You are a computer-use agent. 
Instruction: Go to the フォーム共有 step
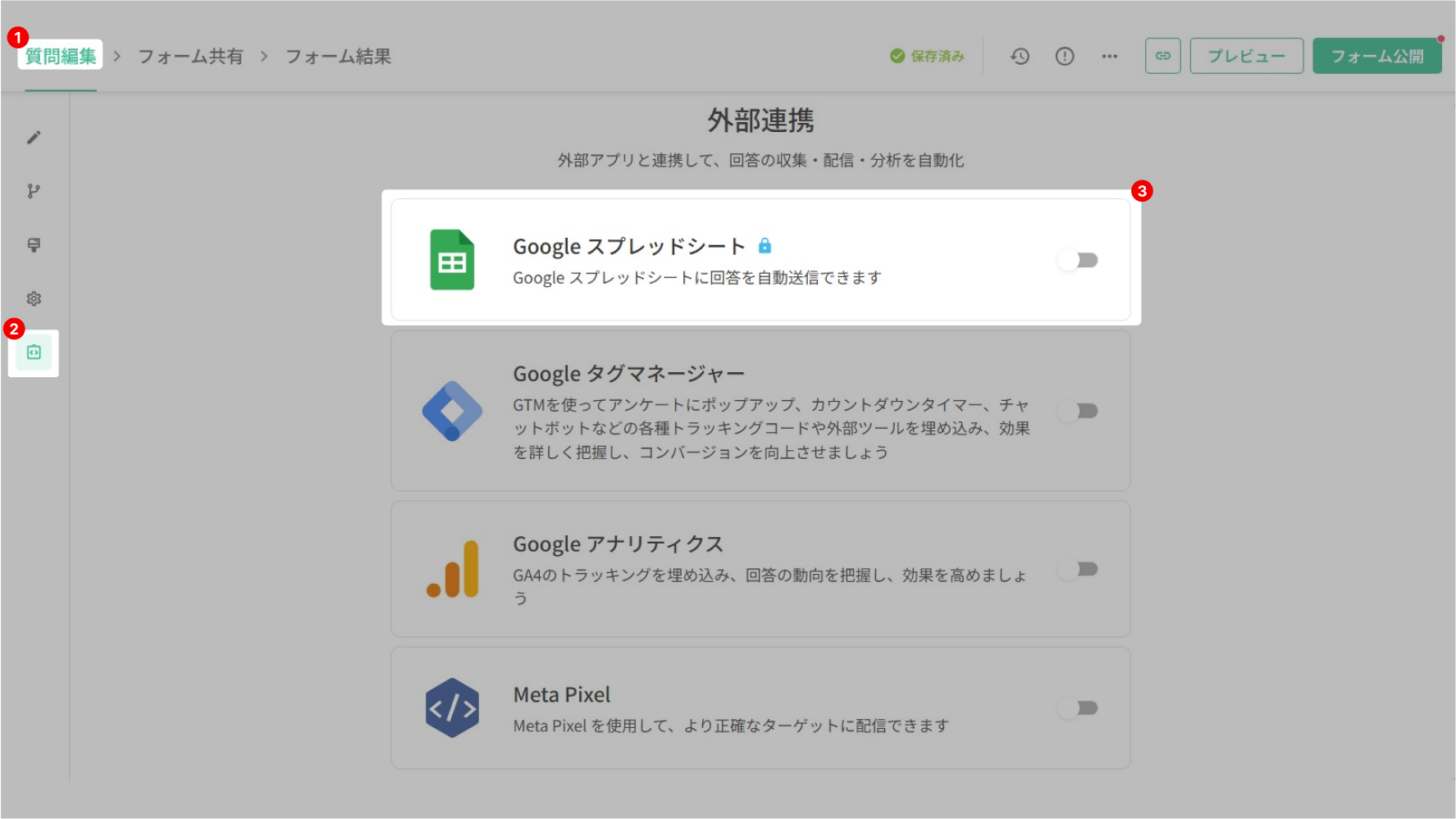coord(190,56)
